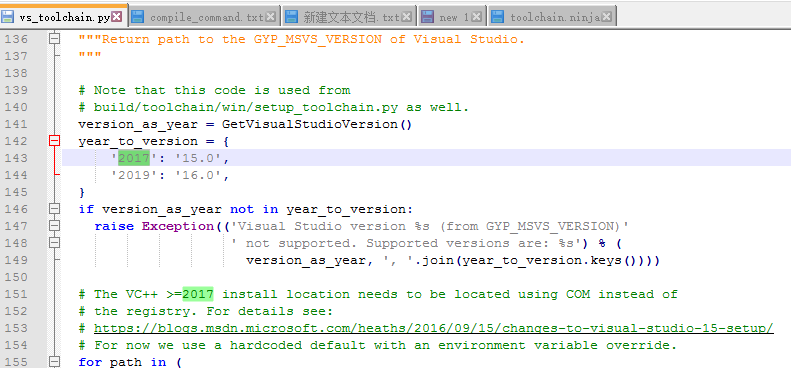This screenshot has height=368, width=791.
Task: Collapse the fold marker at line 148
Action: pyautogui.click(x=54, y=243)
